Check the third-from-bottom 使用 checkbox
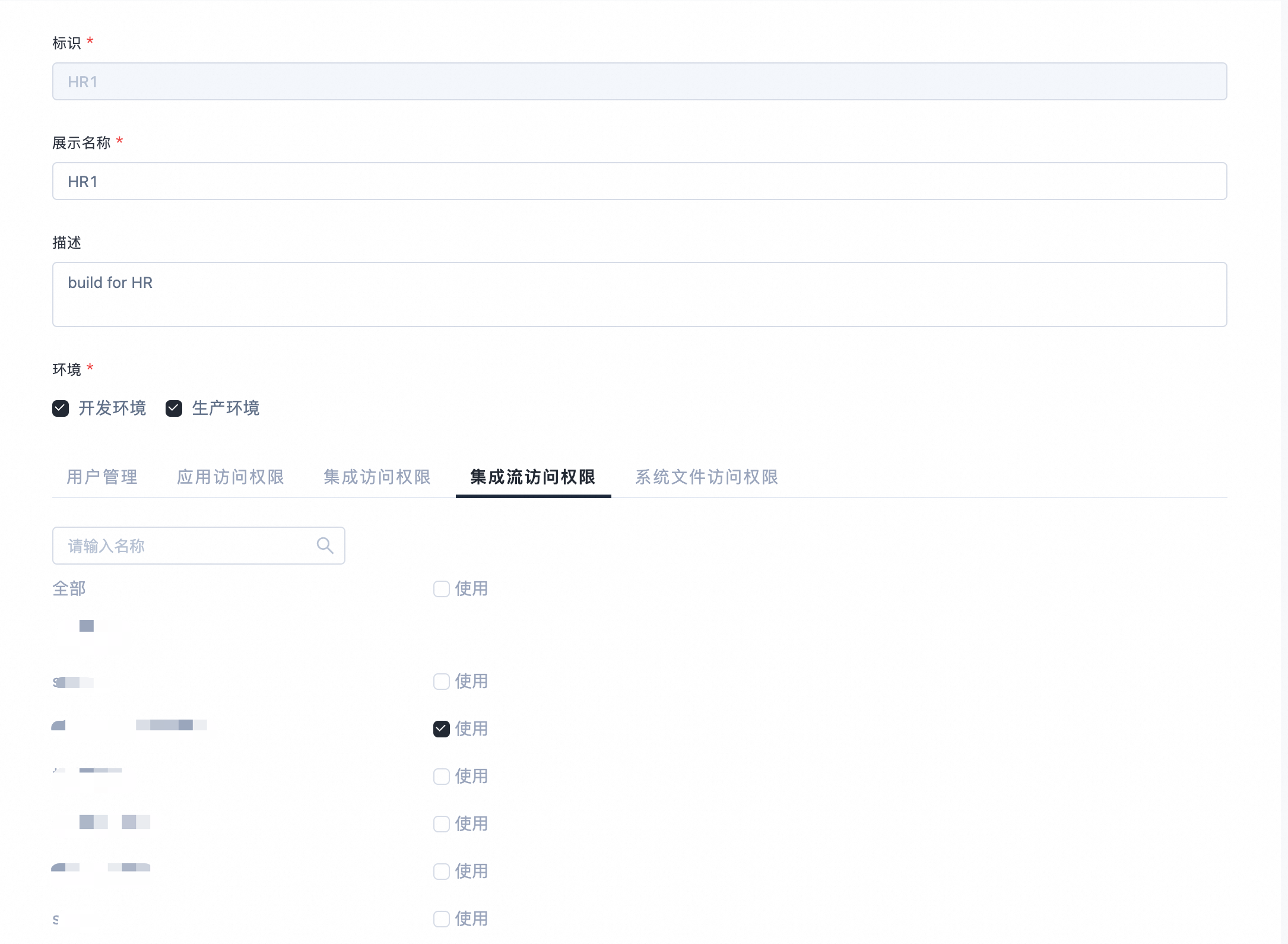Image resolution: width=1288 pixels, height=944 pixels. click(442, 824)
